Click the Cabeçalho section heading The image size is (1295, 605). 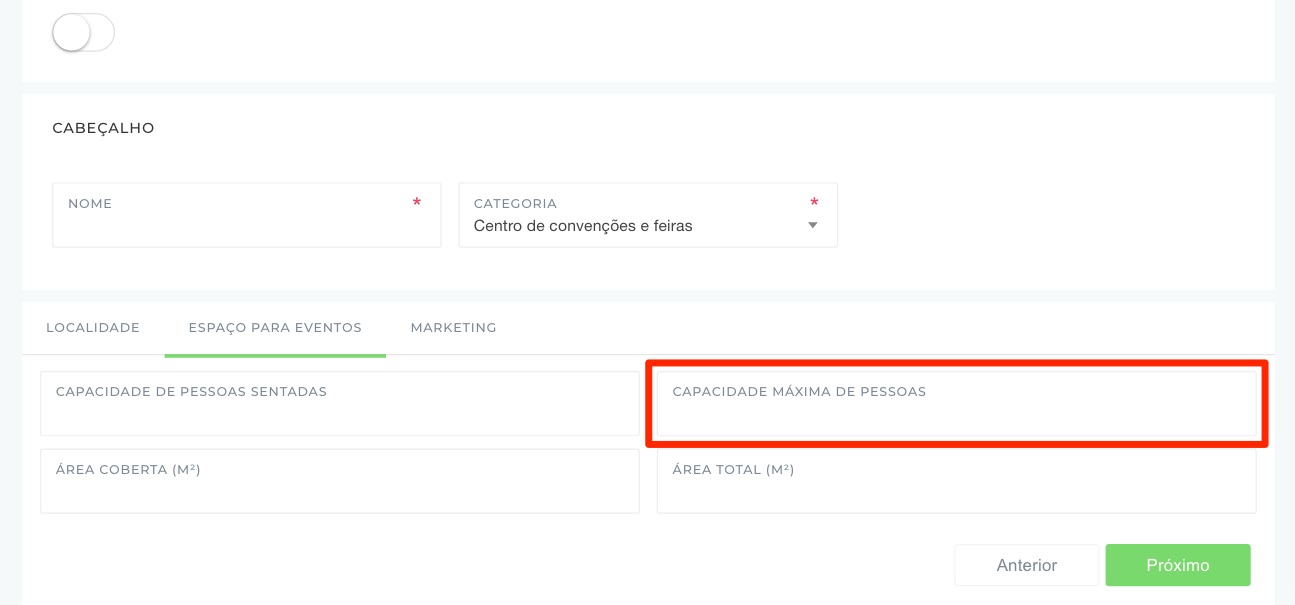(103, 128)
